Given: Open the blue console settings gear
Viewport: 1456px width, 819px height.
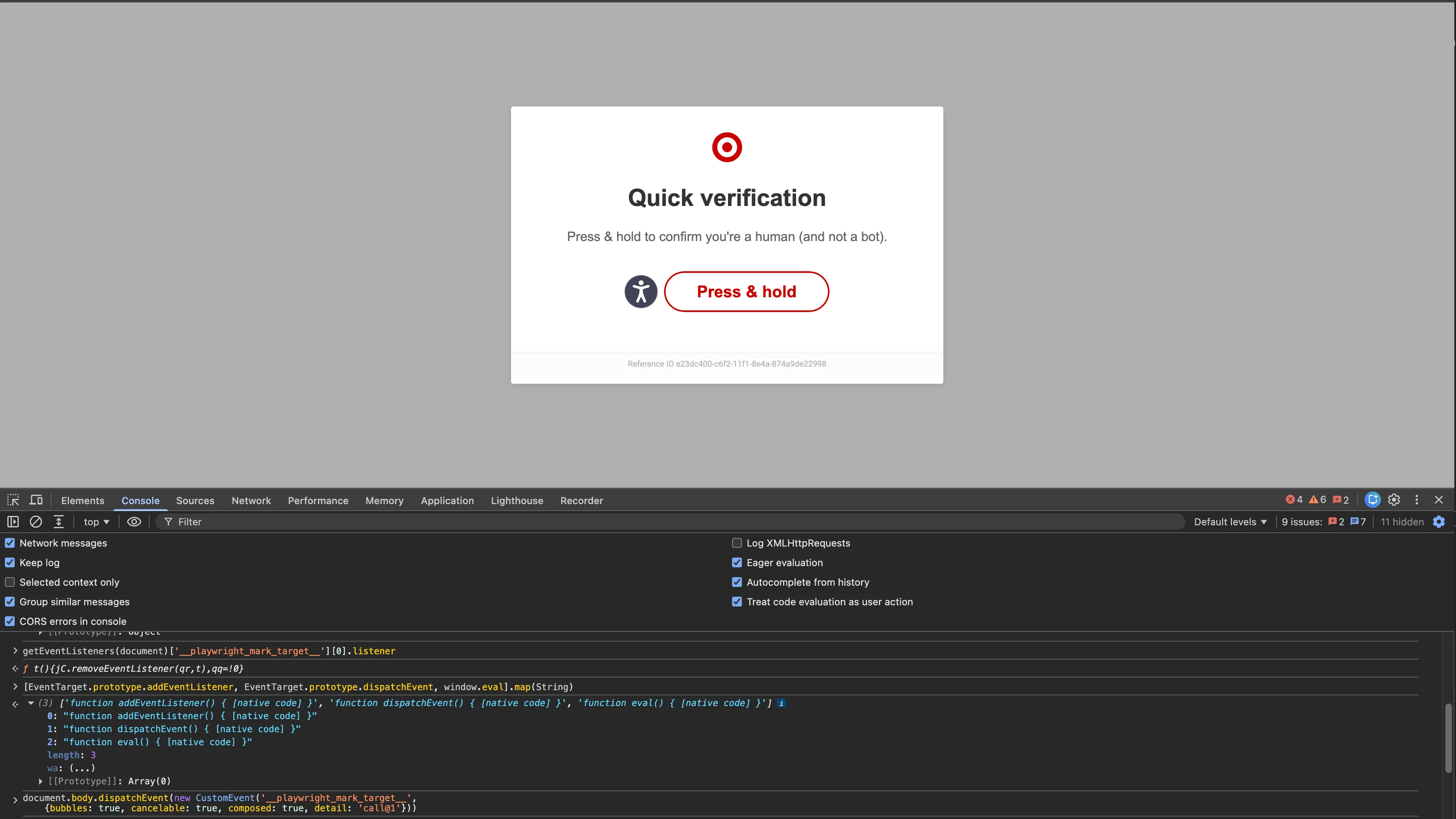Looking at the screenshot, I should (x=1438, y=522).
